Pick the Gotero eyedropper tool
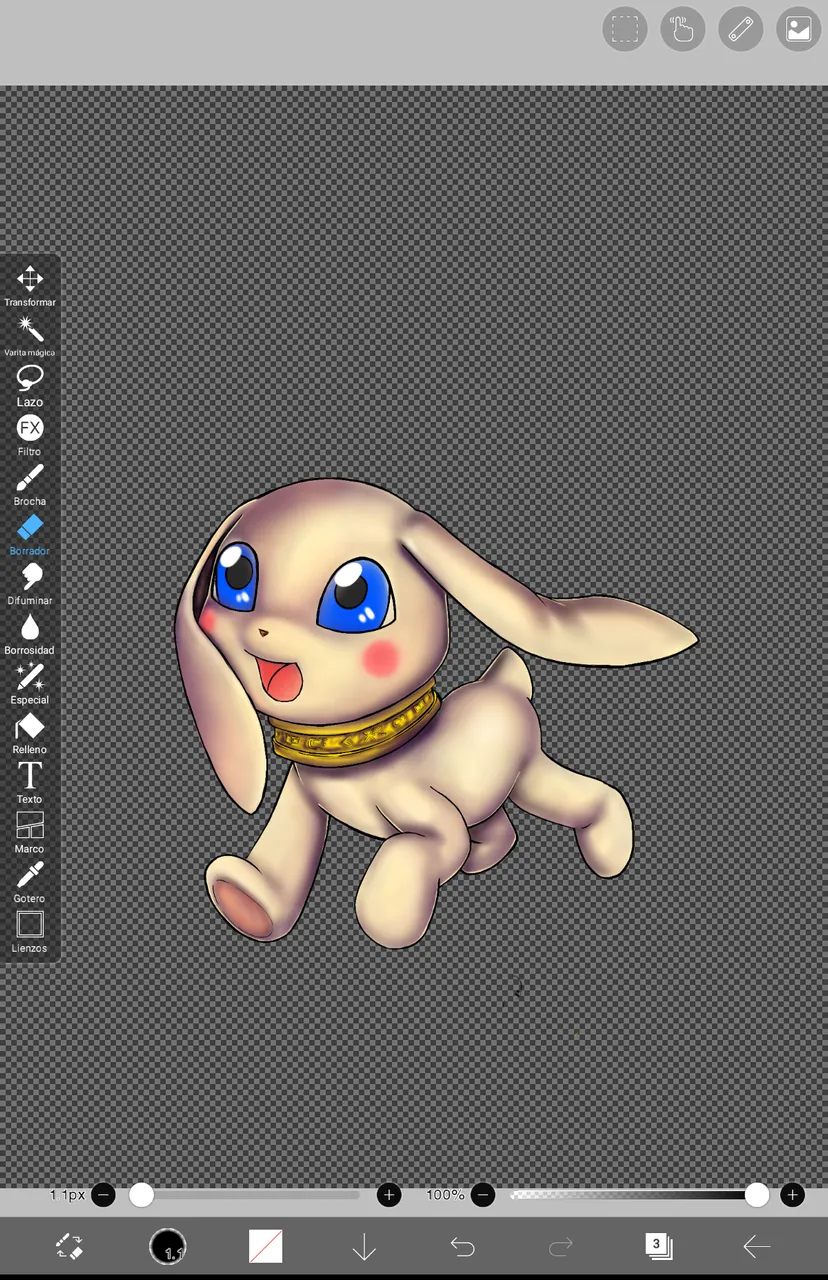 tap(30, 882)
